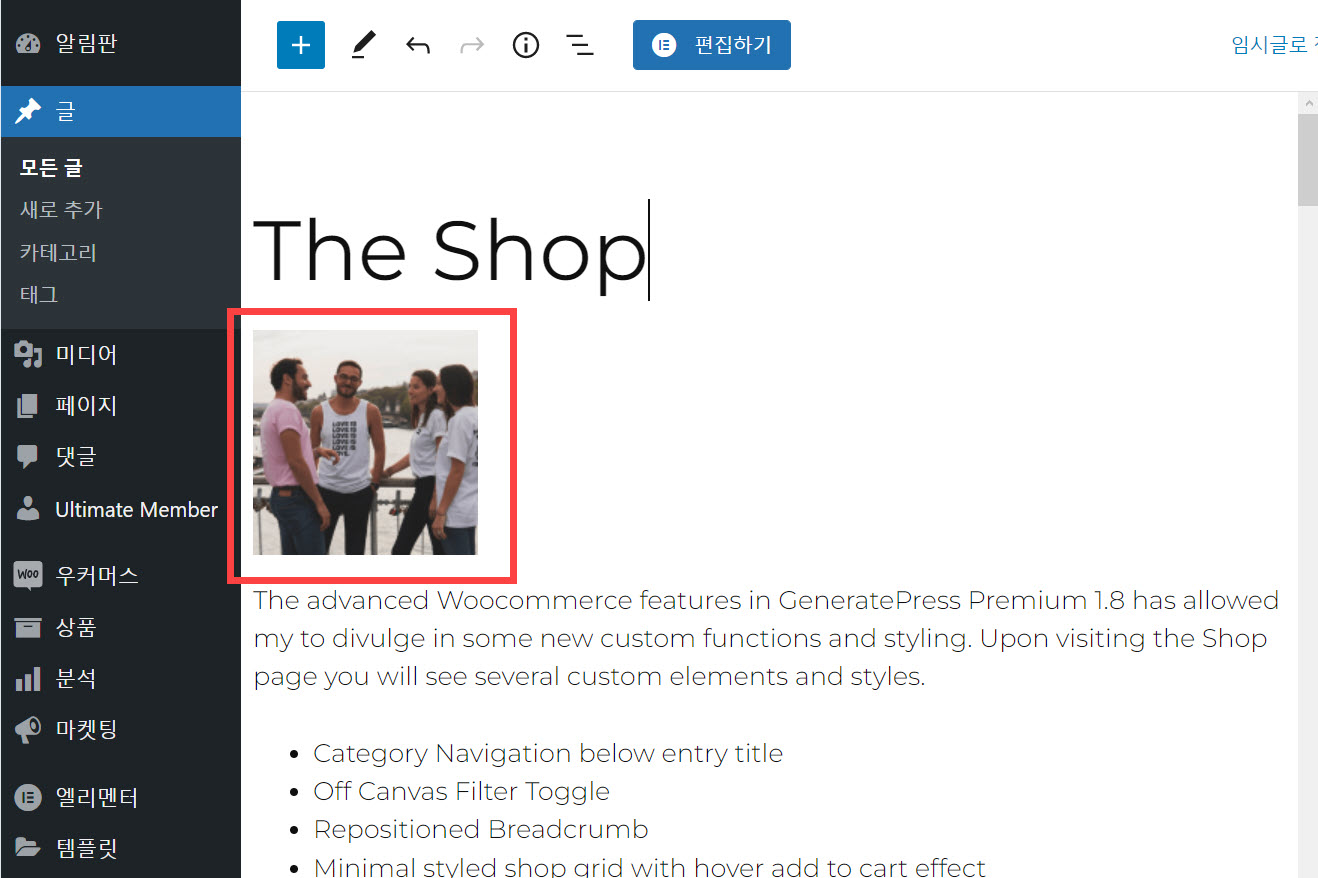The width and height of the screenshot is (1318, 878).
Task: Open the Ultimate Member menu
Action: click(120, 509)
